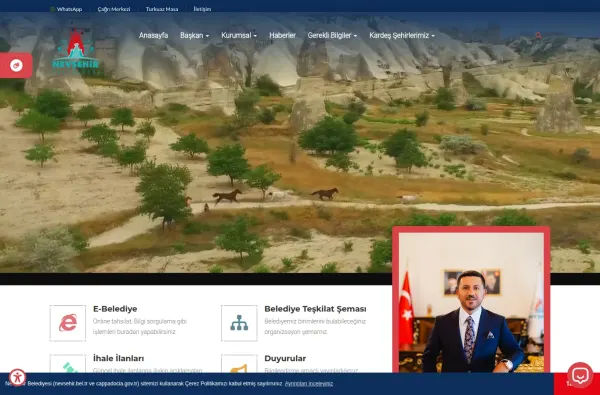This screenshot has height=395, width=600.
Task: Go to the Anasayfa menu item
Action: (153, 35)
